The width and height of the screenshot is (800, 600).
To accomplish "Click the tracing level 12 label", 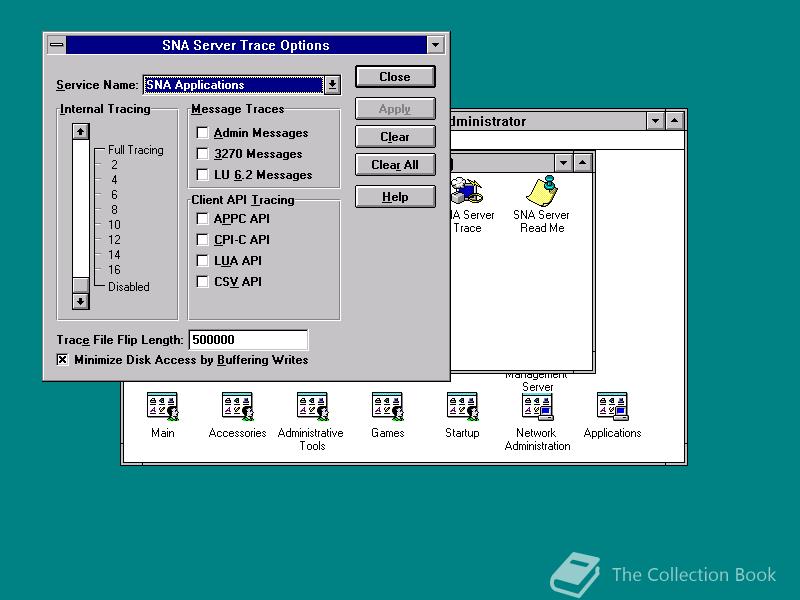I will click(114, 240).
